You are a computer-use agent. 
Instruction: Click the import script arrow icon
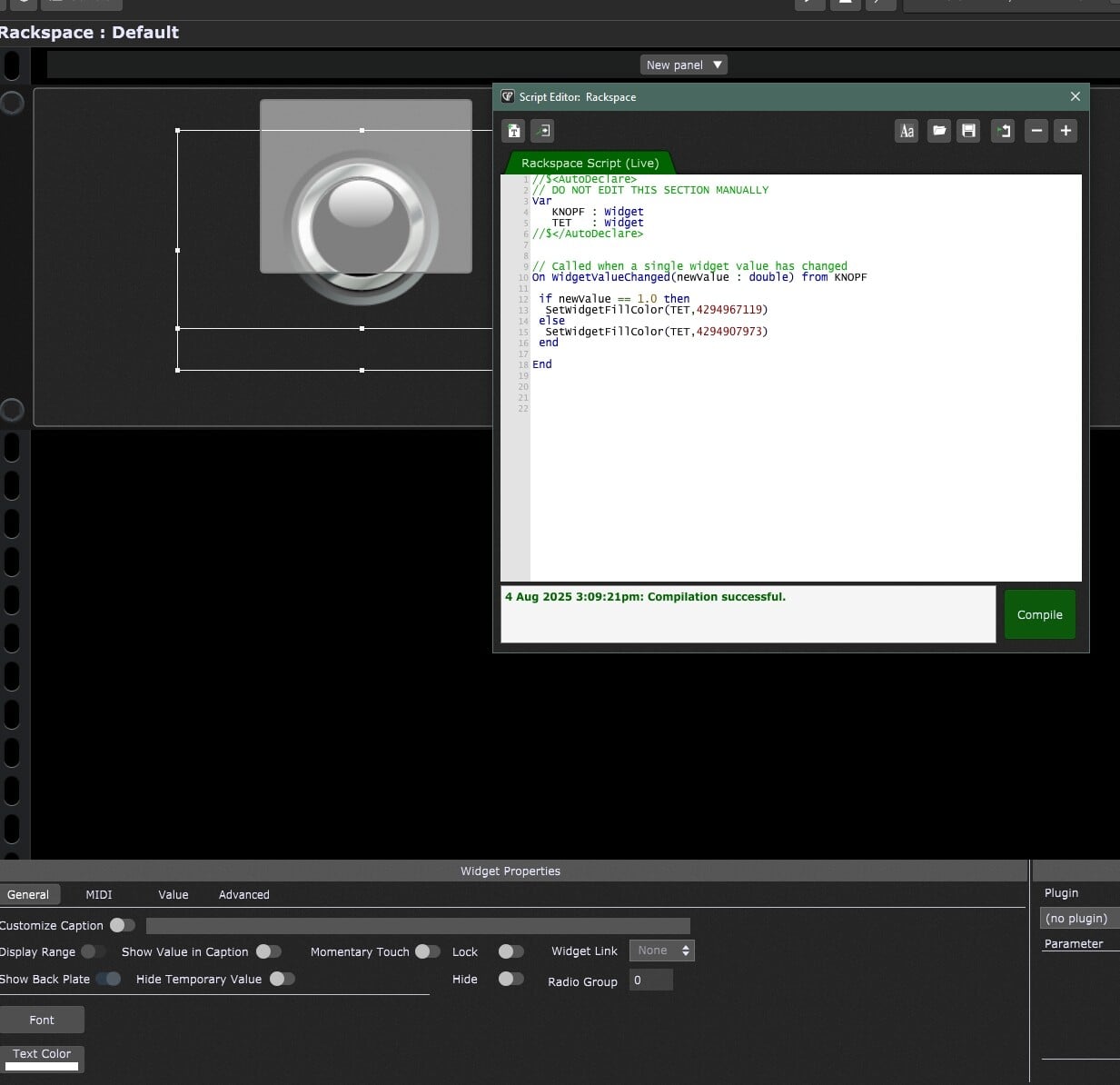coord(542,131)
